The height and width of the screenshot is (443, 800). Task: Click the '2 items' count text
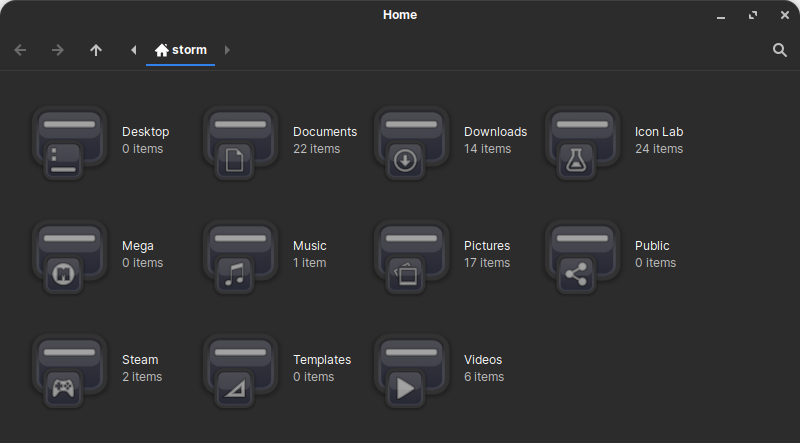pyautogui.click(x=142, y=377)
